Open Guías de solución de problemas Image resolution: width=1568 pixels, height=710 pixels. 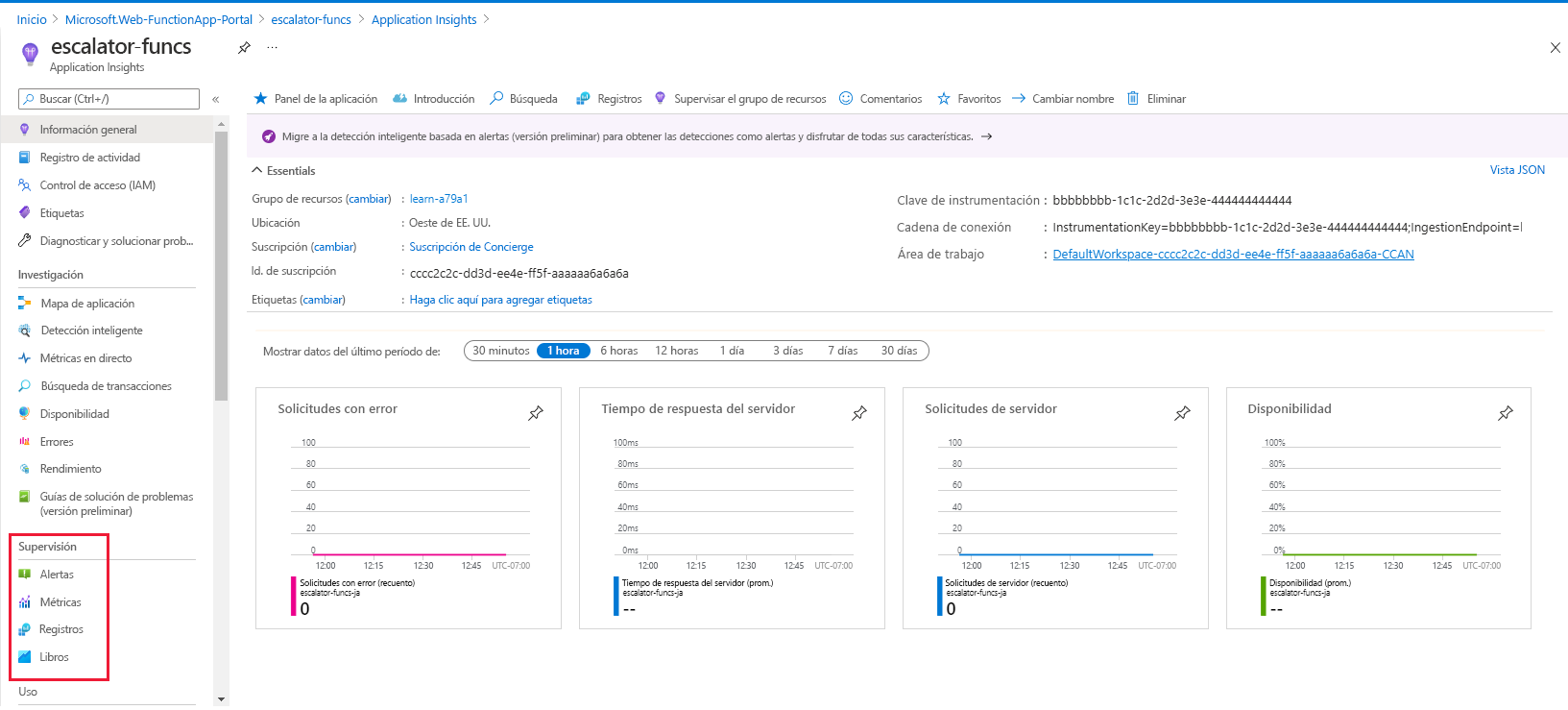pyautogui.click(x=107, y=503)
